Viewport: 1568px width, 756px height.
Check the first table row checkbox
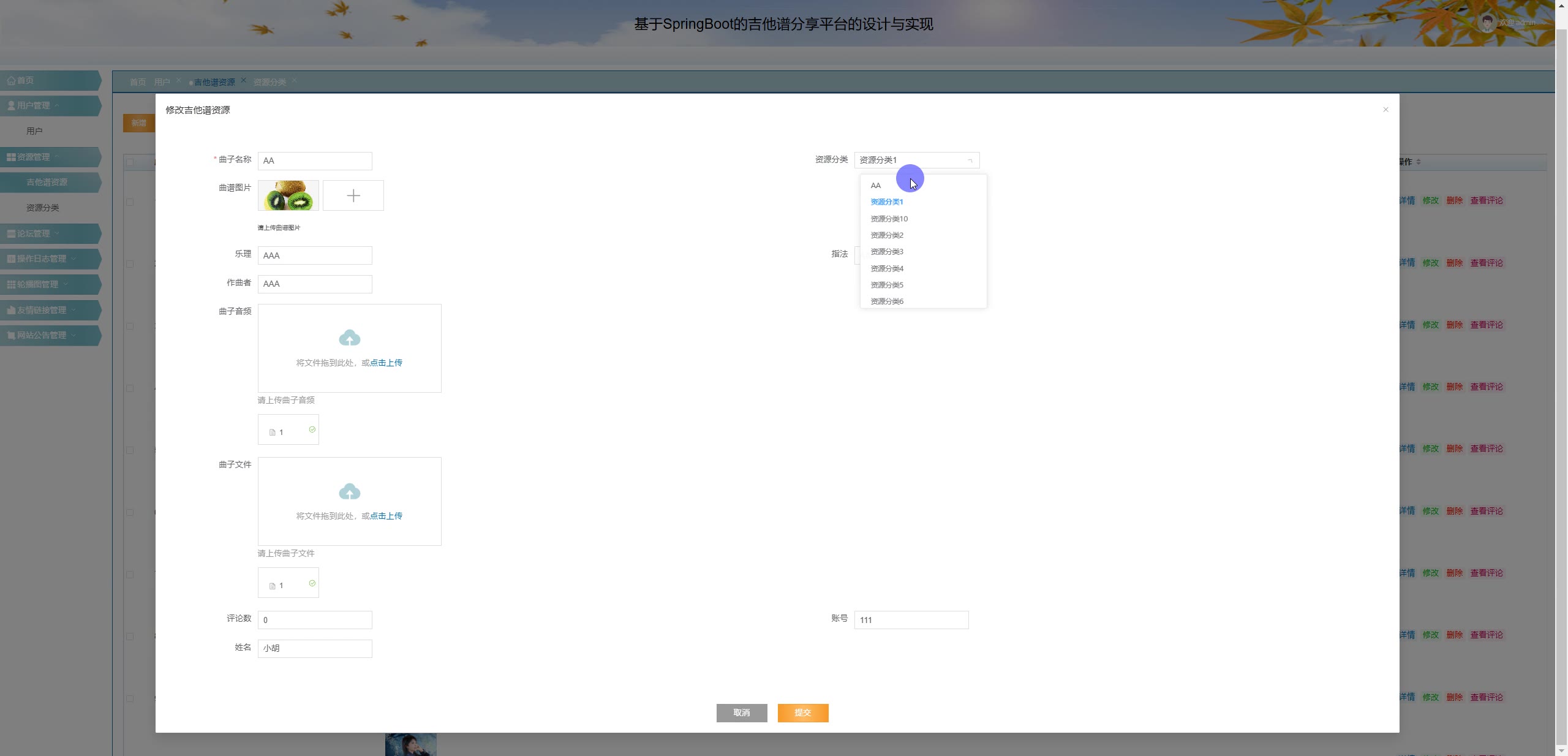(130, 202)
